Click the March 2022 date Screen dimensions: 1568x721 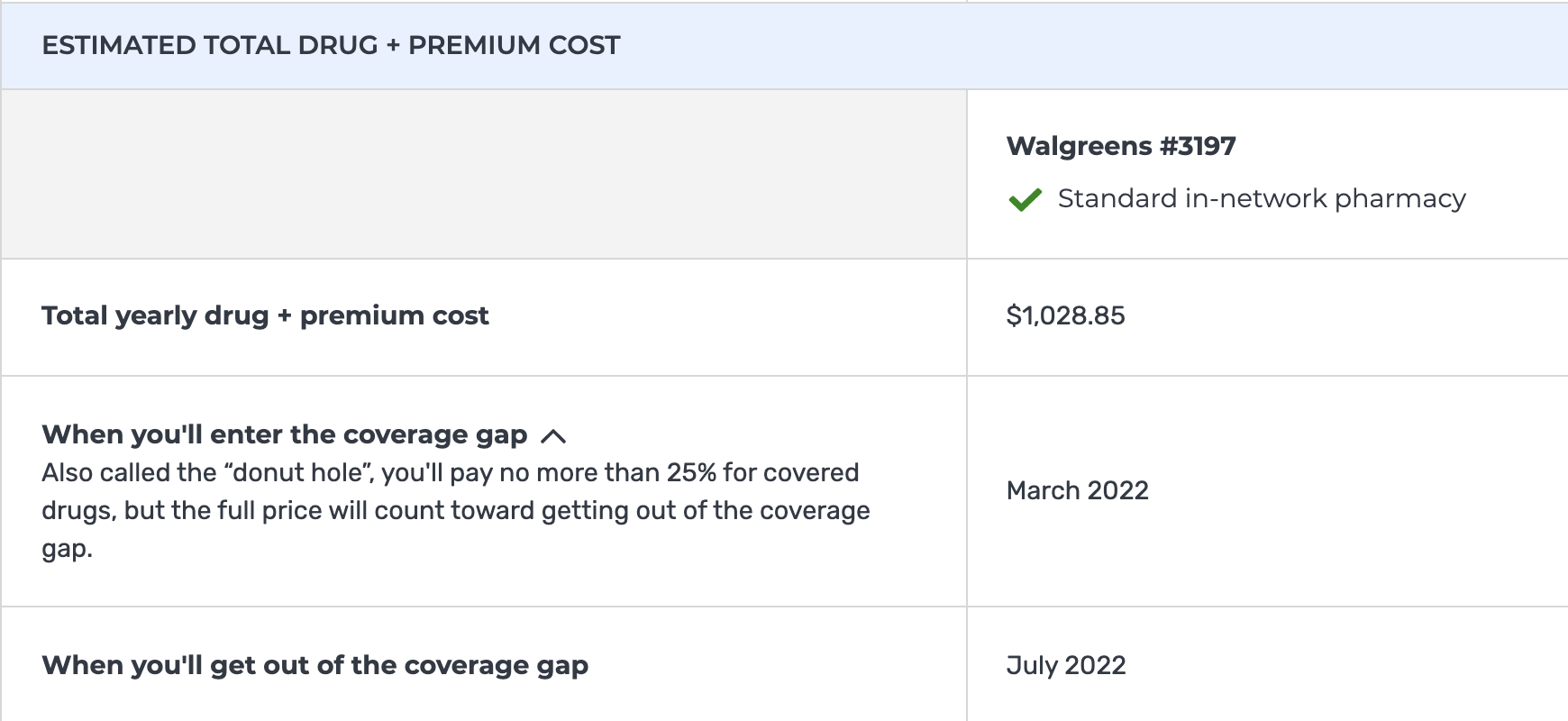1077,490
